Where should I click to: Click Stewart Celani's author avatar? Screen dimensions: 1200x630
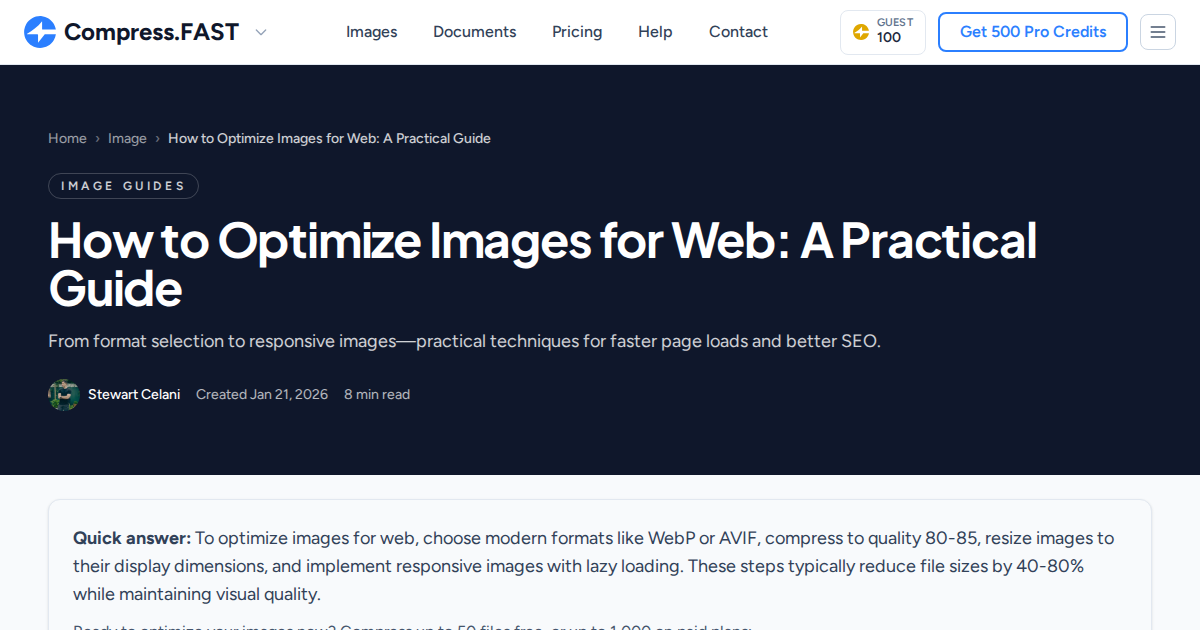[x=64, y=395]
